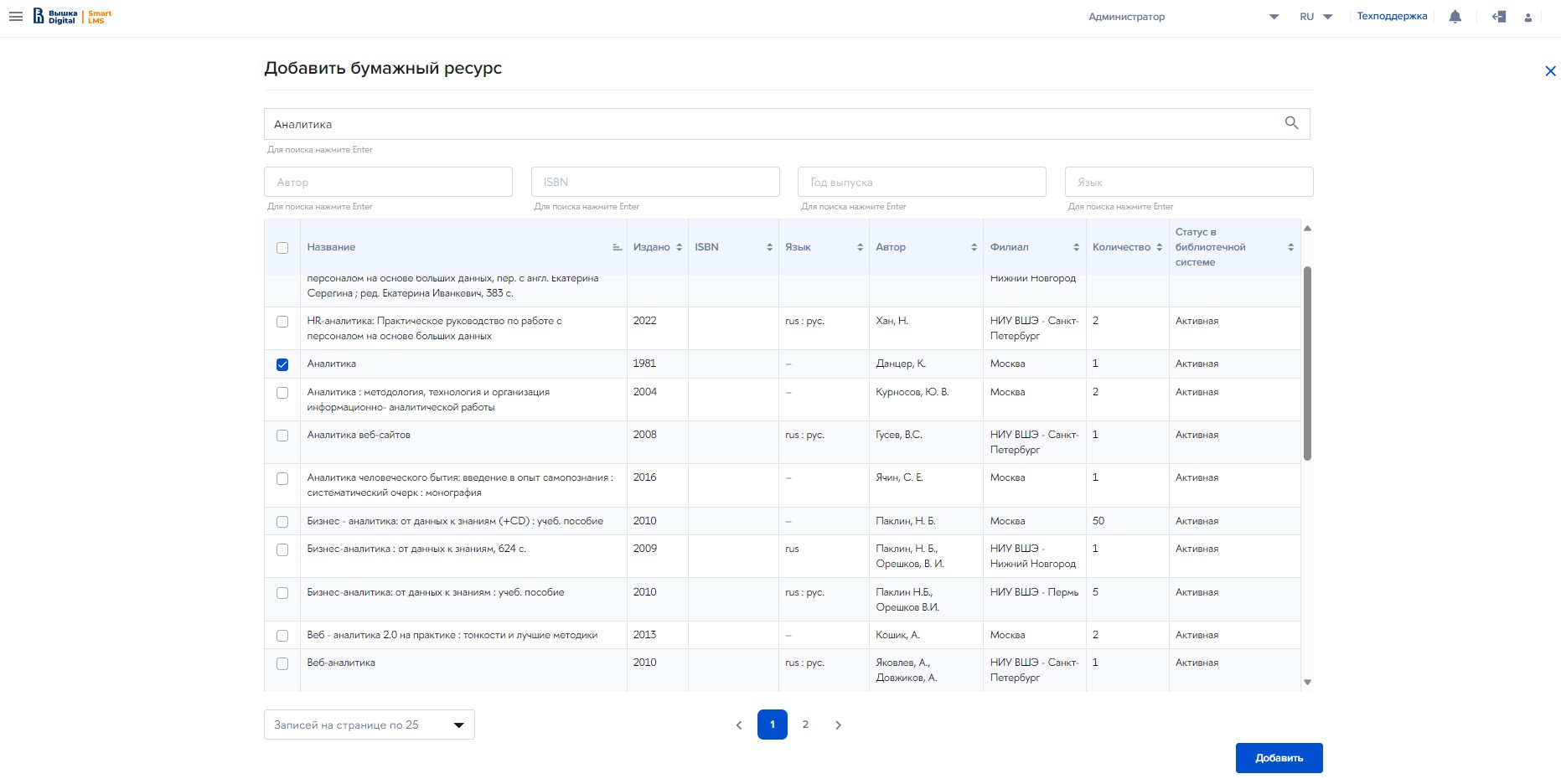Open the user profile icon
Image resolution: width=1561 pixels, height=784 pixels.
tap(1527, 18)
